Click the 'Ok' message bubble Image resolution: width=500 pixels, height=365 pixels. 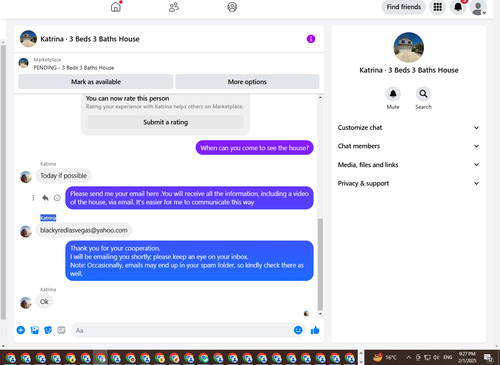click(x=44, y=302)
